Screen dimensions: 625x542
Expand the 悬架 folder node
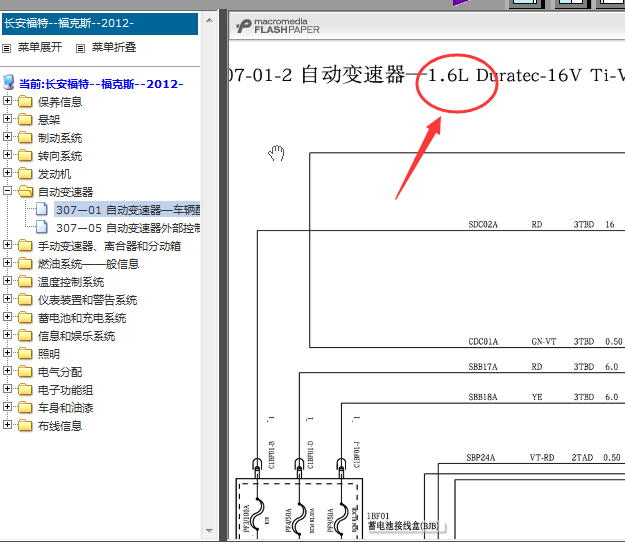(7, 118)
